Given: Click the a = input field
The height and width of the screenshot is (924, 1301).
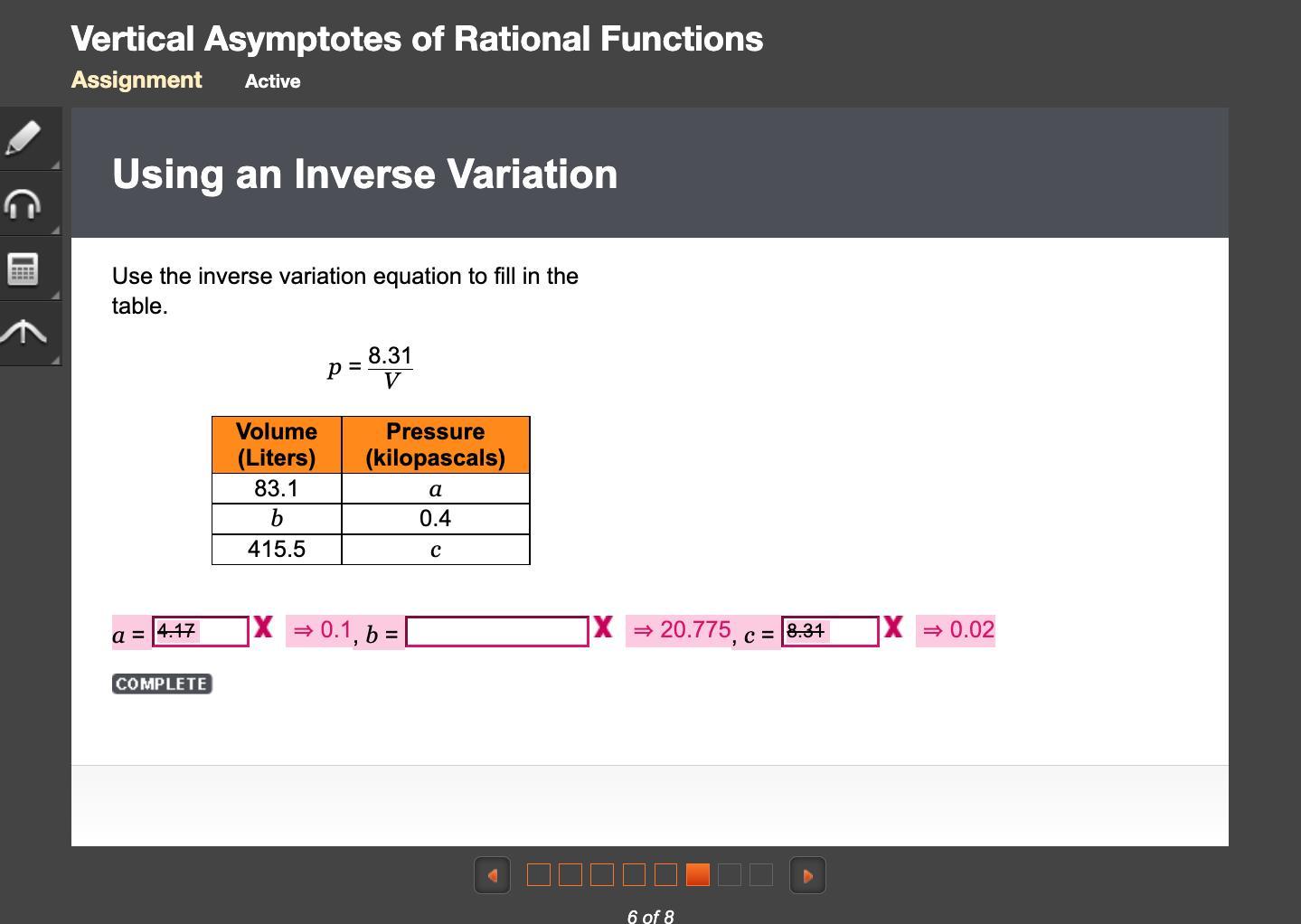Looking at the screenshot, I should point(201,631).
